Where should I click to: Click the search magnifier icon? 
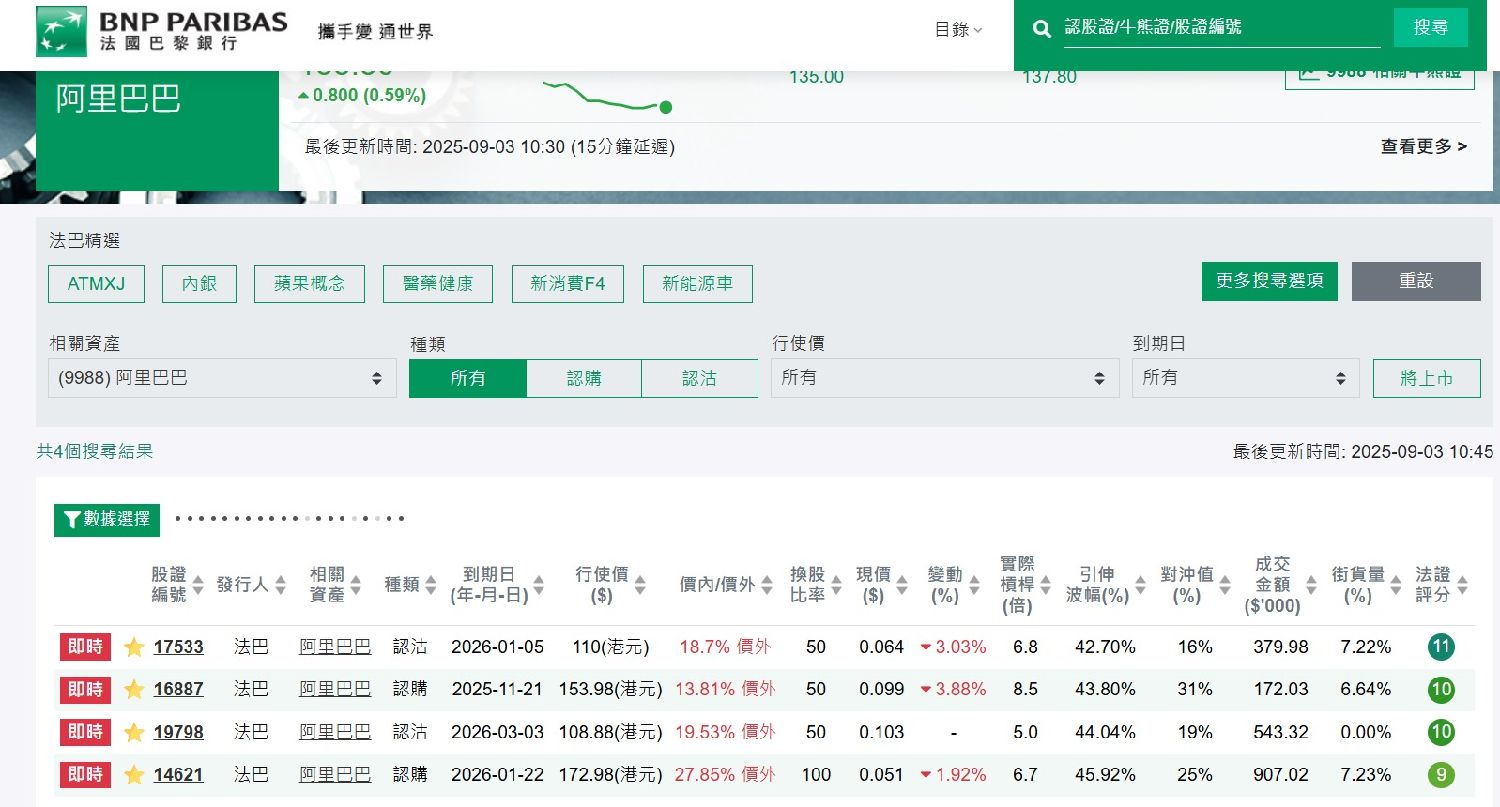point(1042,29)
